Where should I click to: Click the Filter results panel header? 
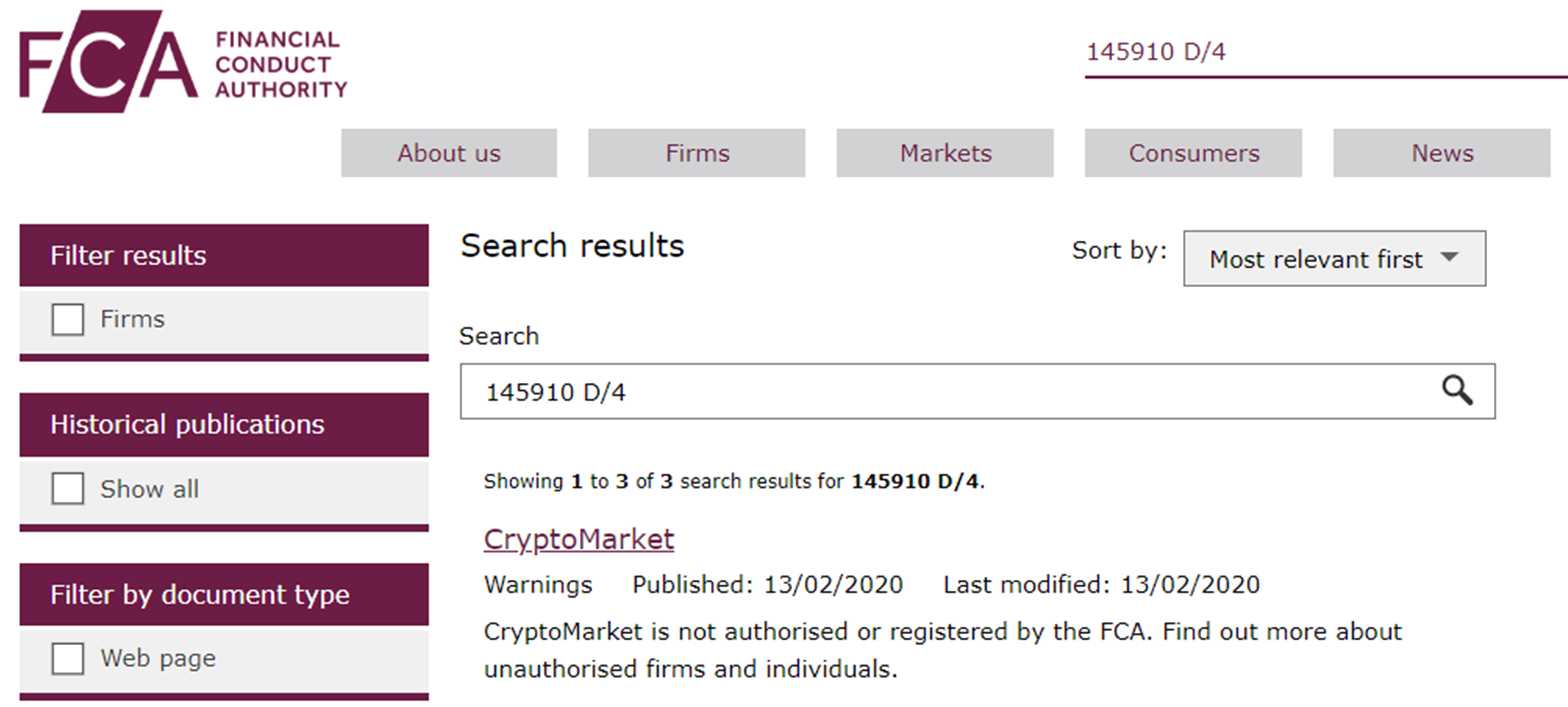[x=224, y=256]
